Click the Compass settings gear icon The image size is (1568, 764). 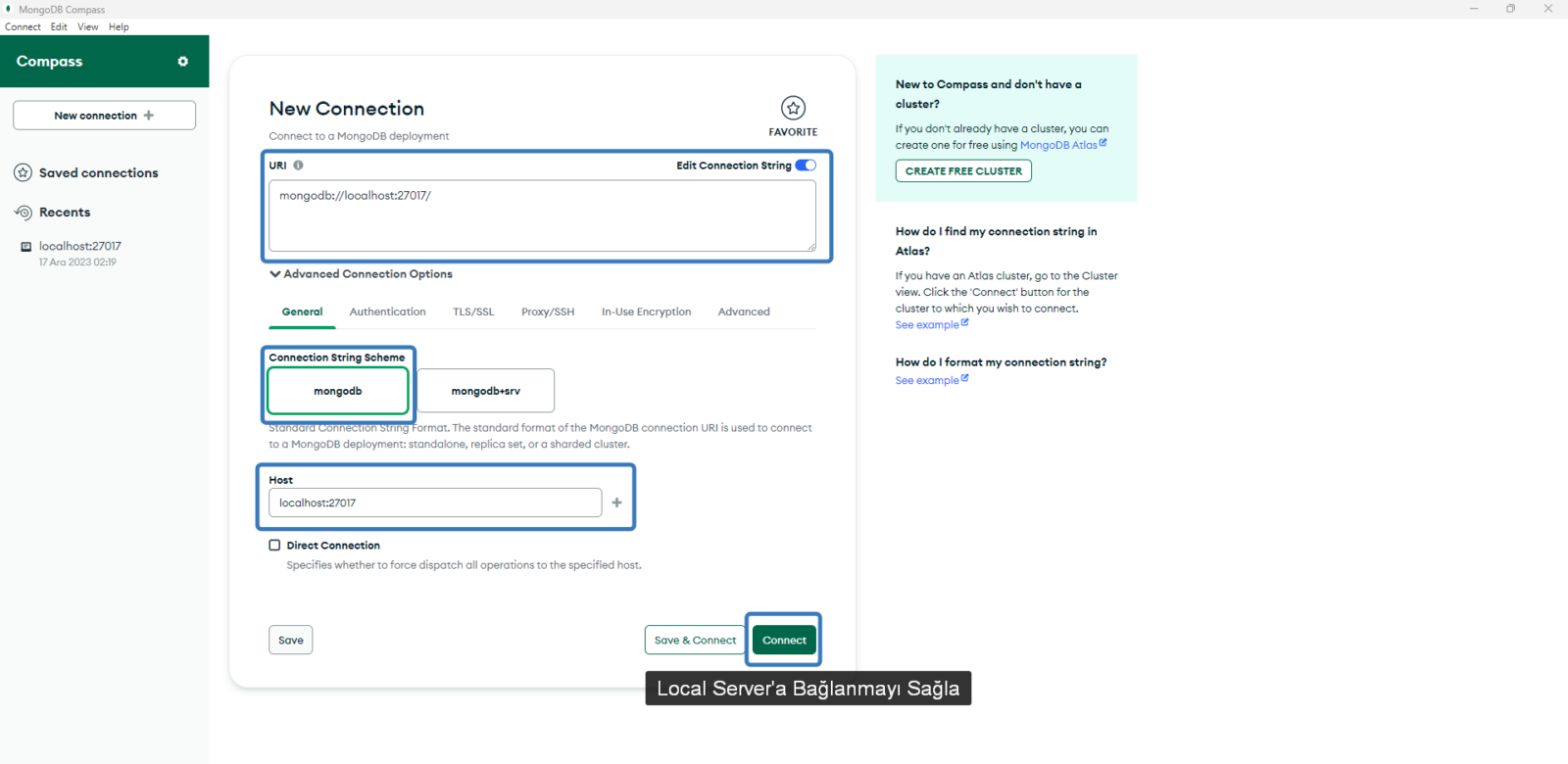coord(182,62)
